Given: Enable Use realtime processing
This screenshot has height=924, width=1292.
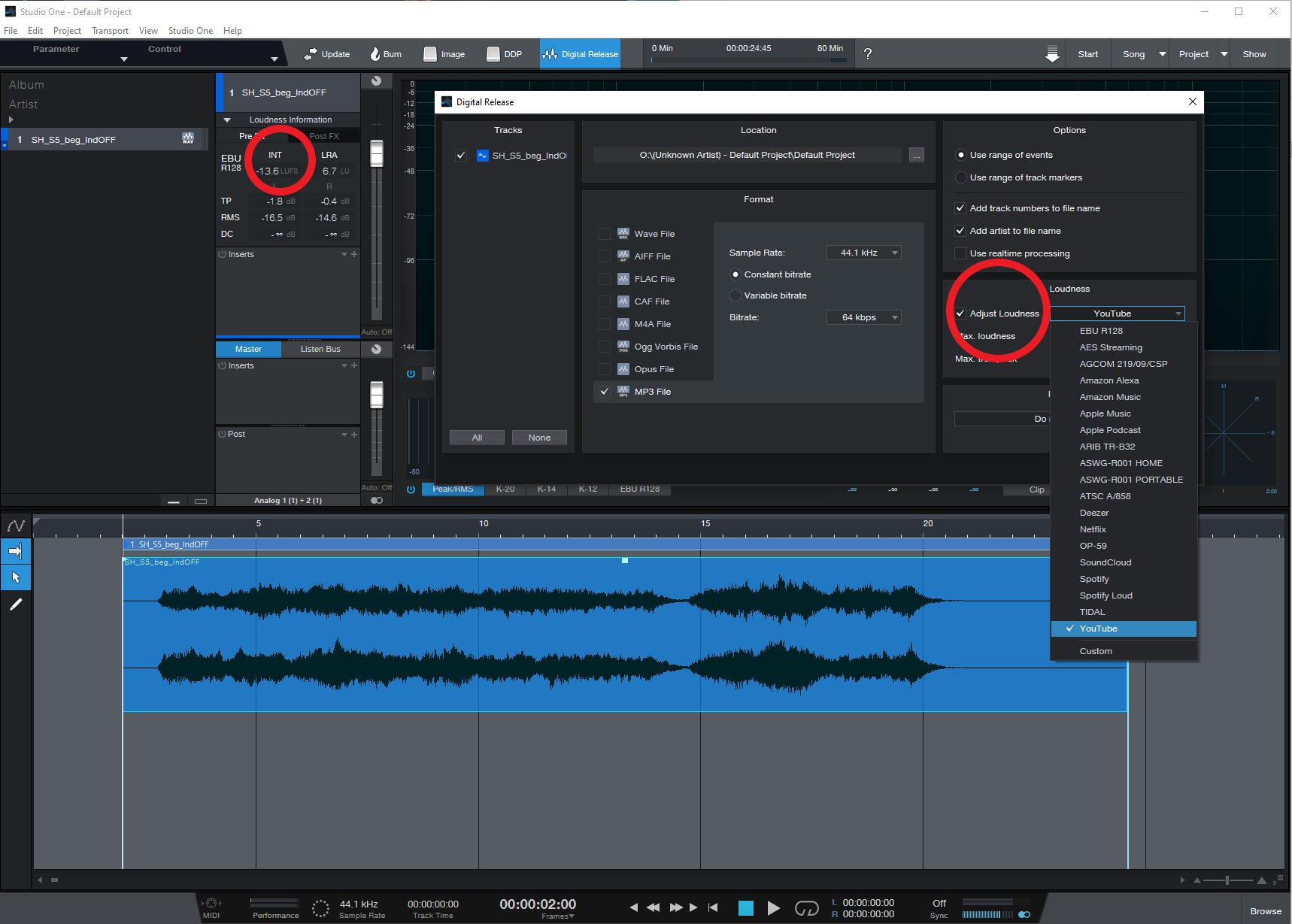Looking at the screenshot, I should [x=960, y=253].
